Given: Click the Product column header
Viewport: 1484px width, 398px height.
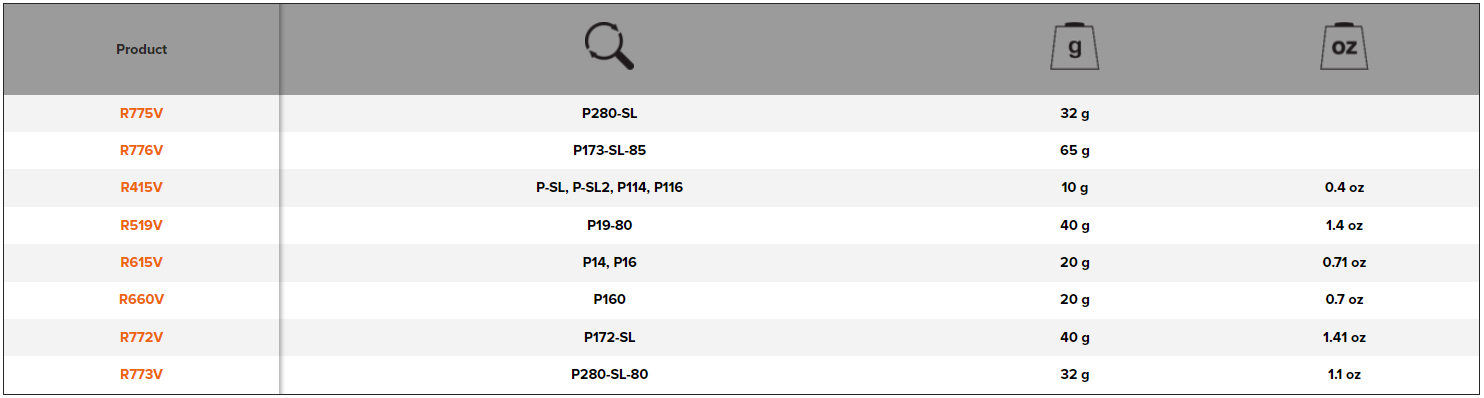Looking at the screenshot, I should pyautogui.click(x=141, y=49).
